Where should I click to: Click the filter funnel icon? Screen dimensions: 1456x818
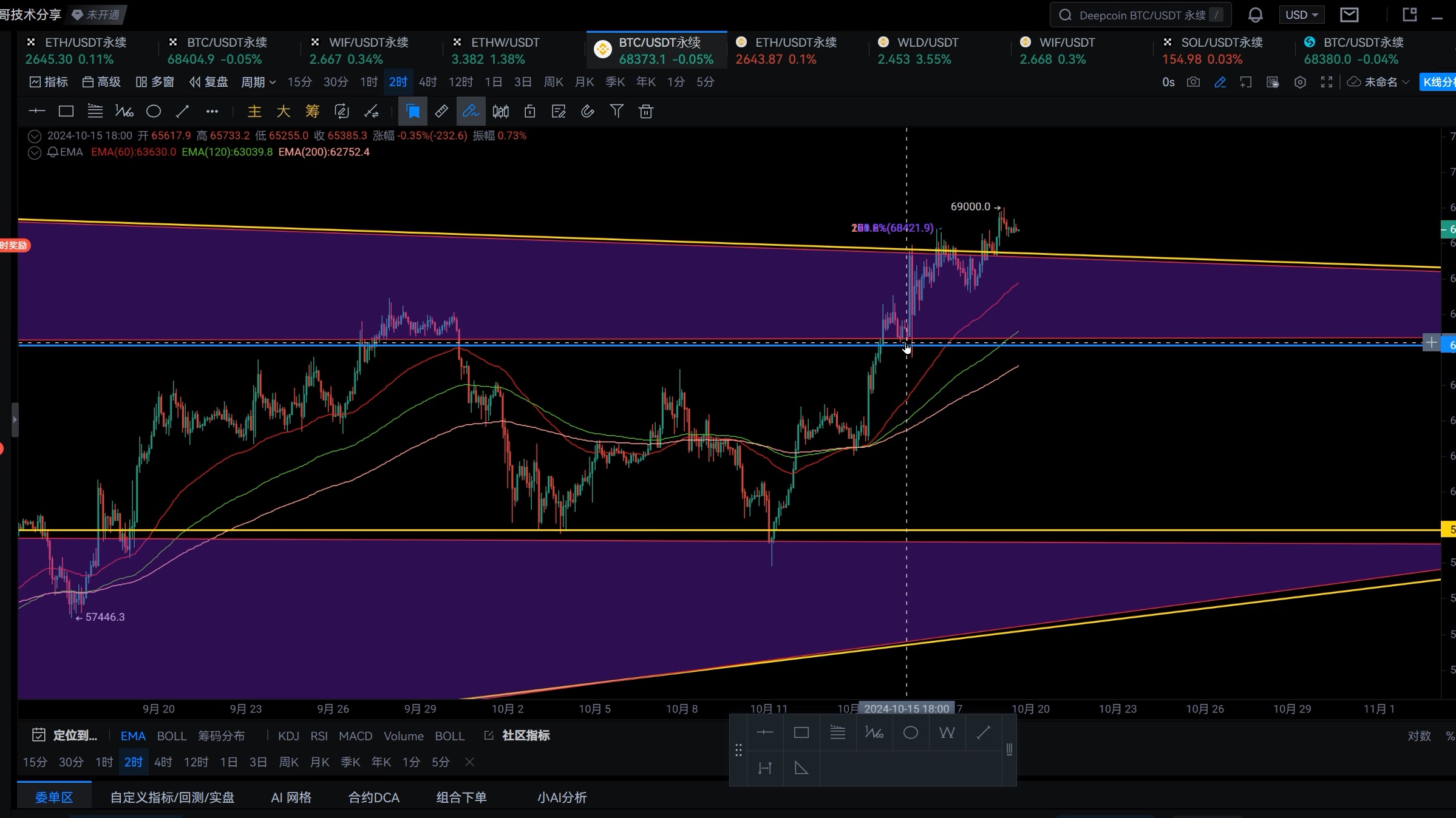616,111
